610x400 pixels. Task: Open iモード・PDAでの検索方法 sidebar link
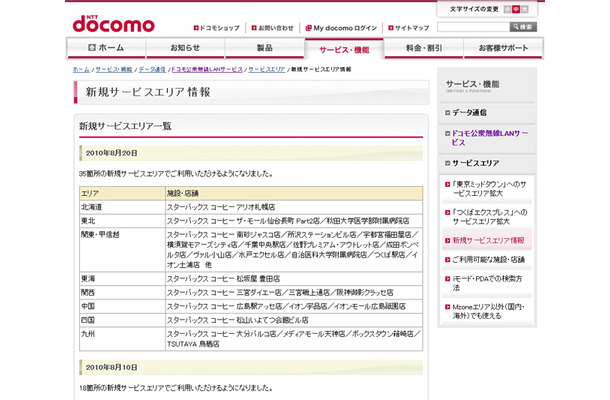[487, 283]
